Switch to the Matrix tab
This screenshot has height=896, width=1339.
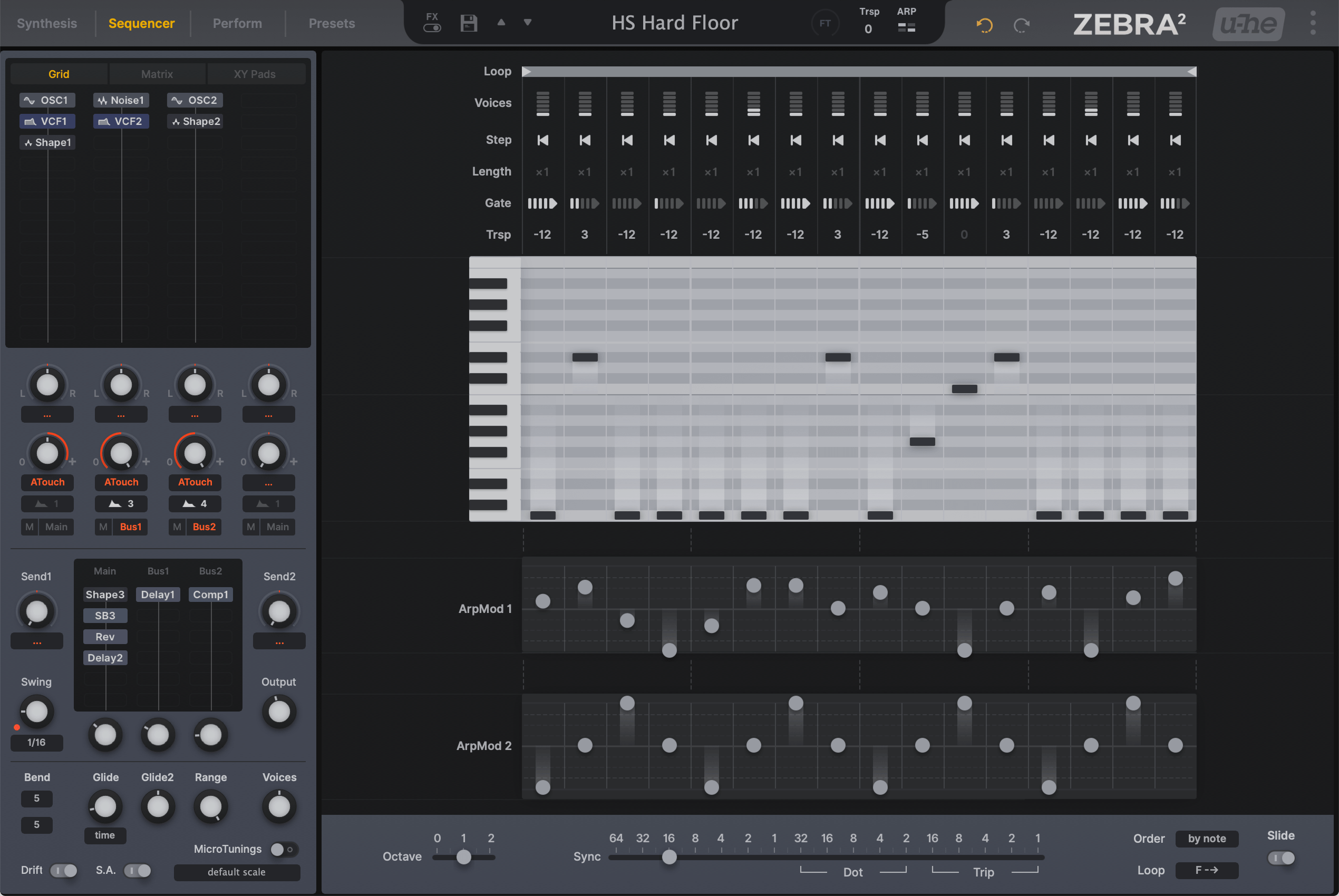pyautogui.click(x=157, y=74)
